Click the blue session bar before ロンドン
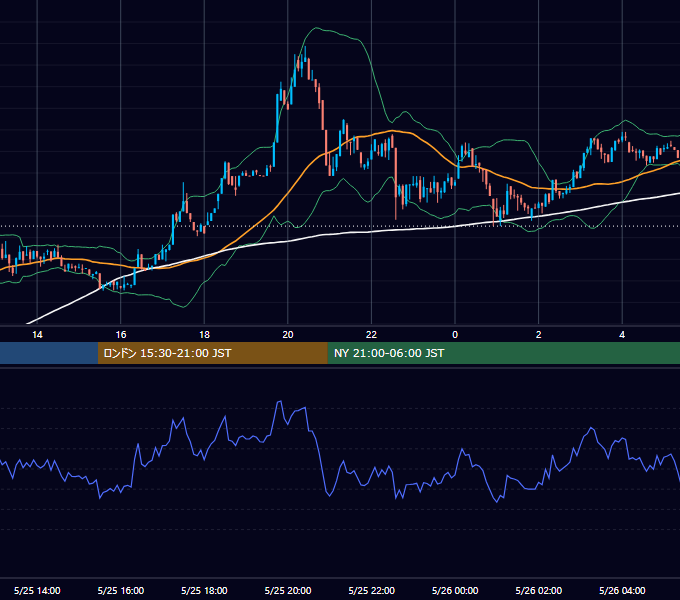680x600 pixels. click(49, 353)
